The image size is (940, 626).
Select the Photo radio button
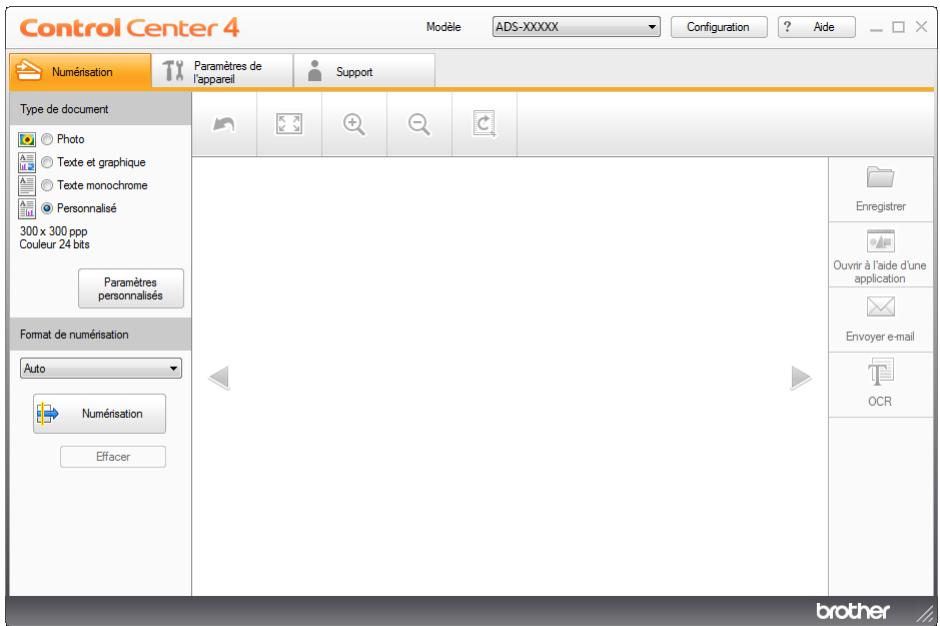(47, 139)
